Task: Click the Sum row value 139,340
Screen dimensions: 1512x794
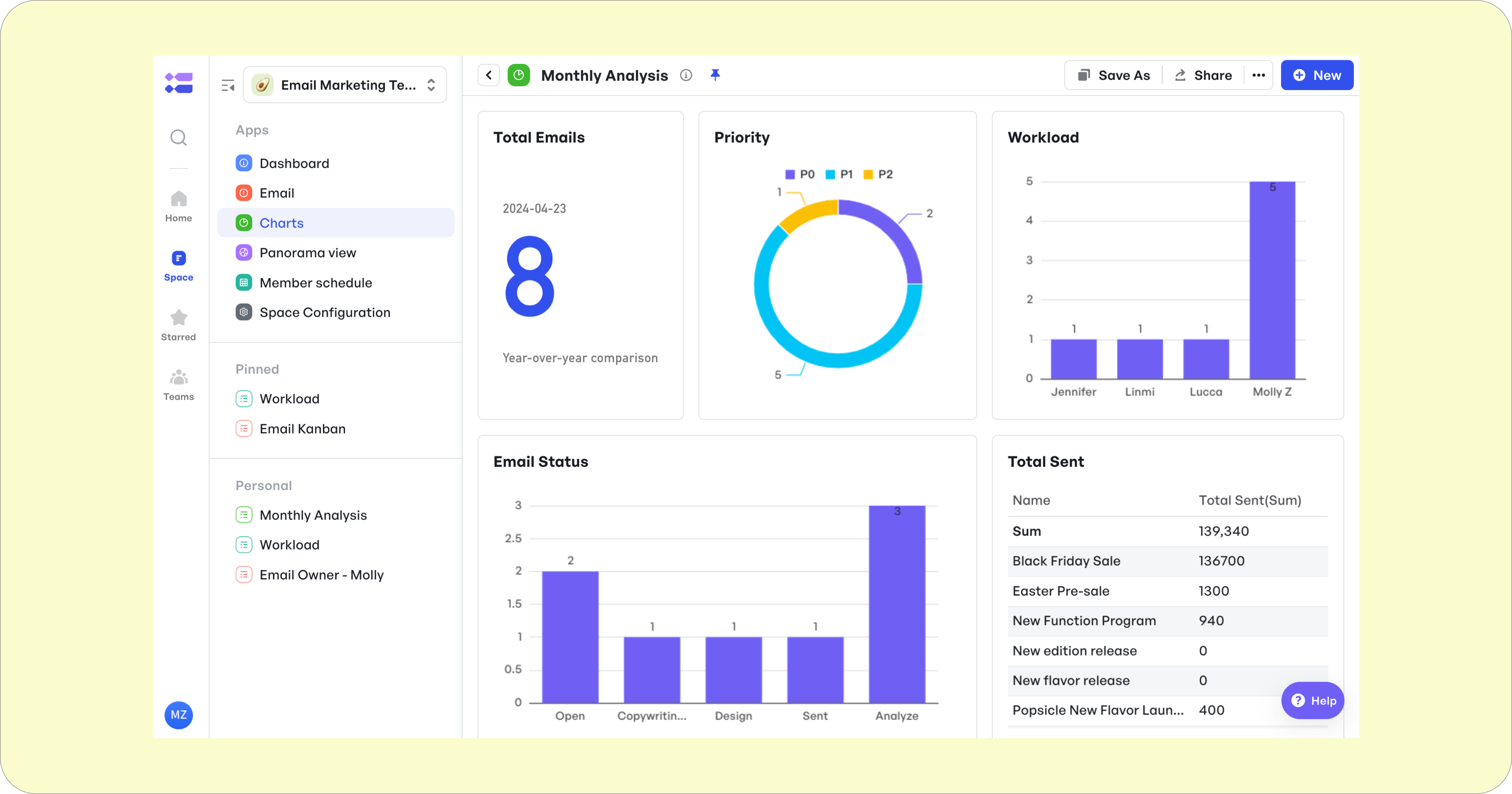Action: 1224,531
